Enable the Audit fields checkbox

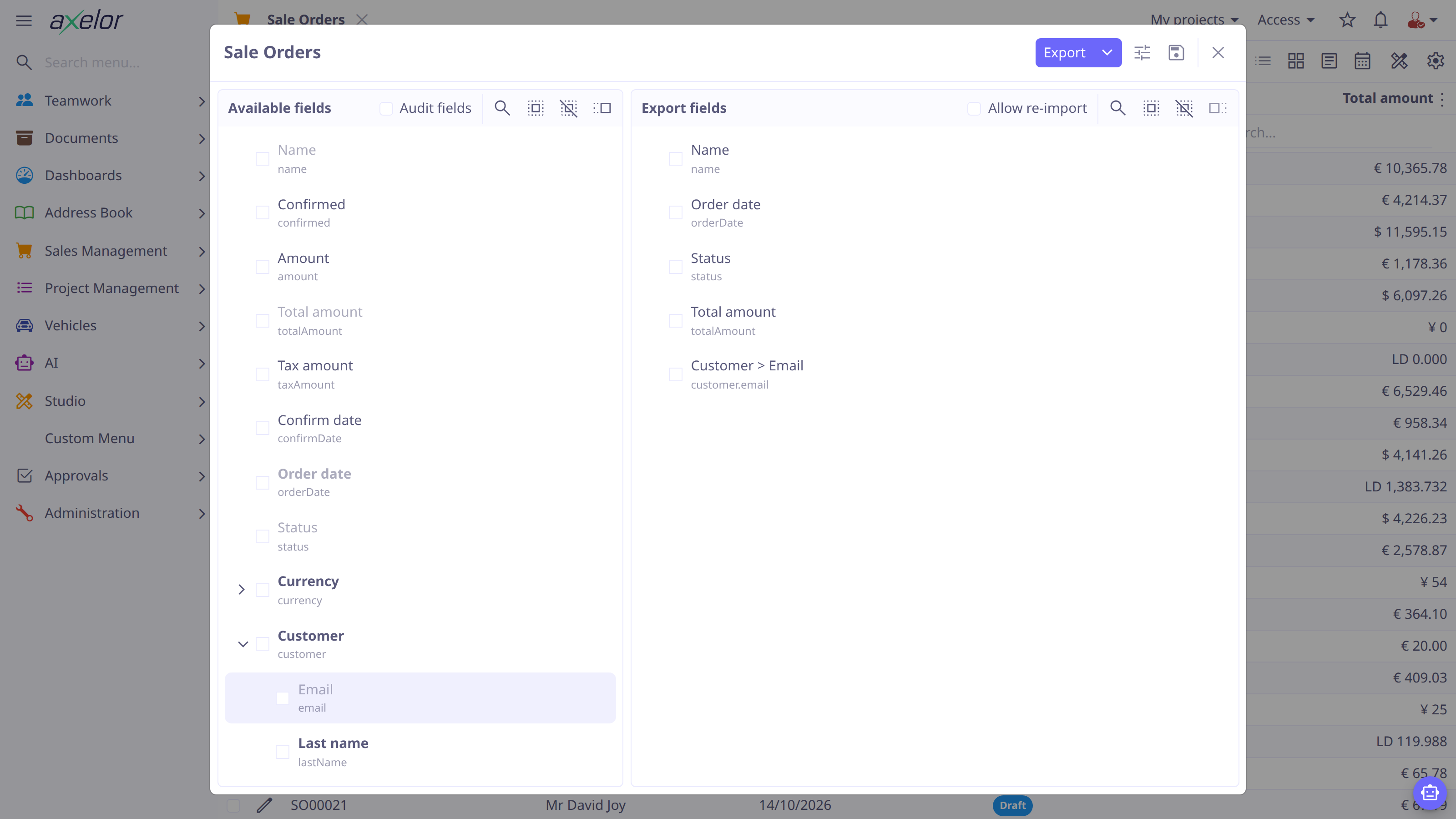386,109
